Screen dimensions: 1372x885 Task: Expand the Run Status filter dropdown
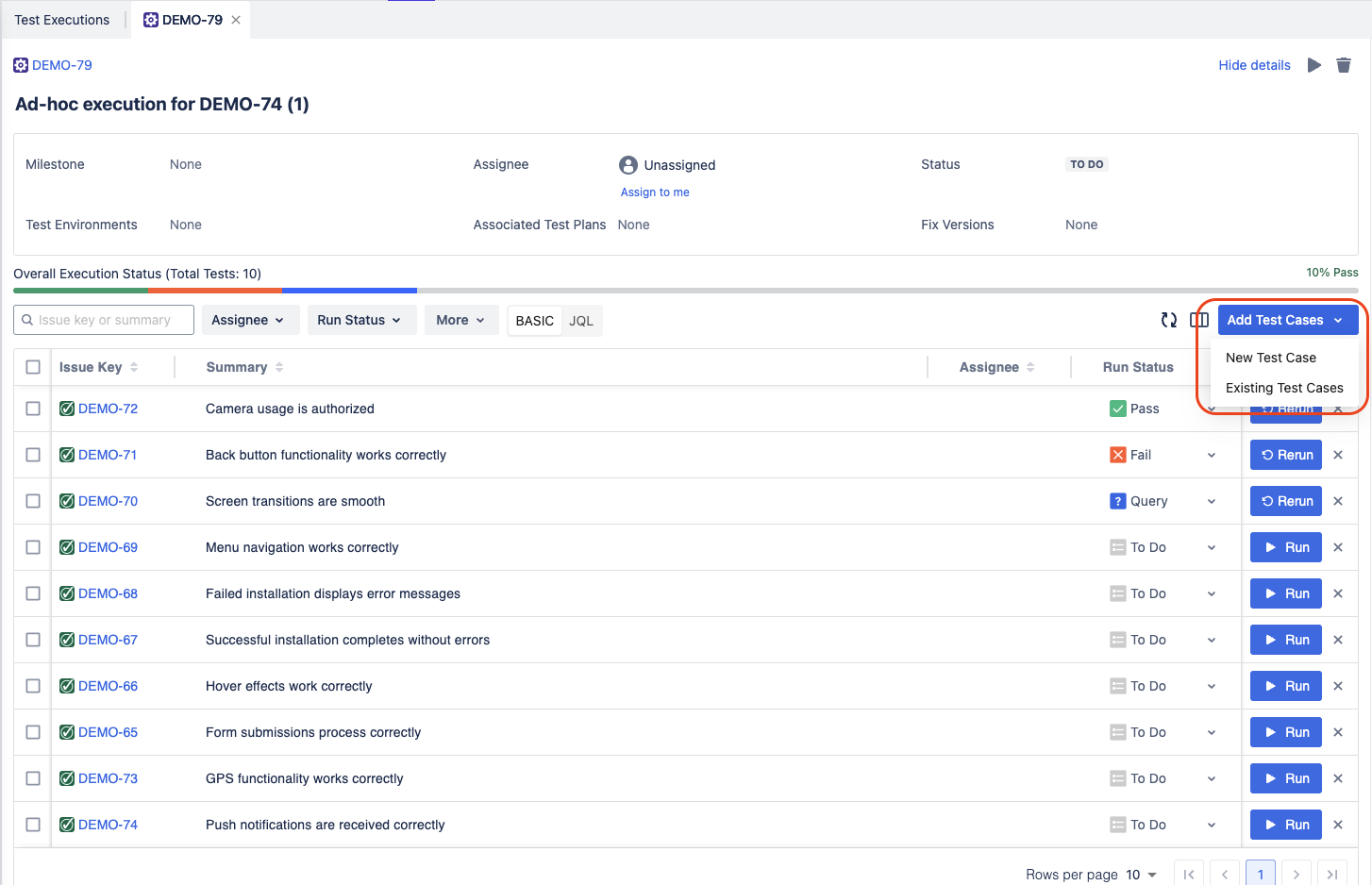tap(359, 320)
